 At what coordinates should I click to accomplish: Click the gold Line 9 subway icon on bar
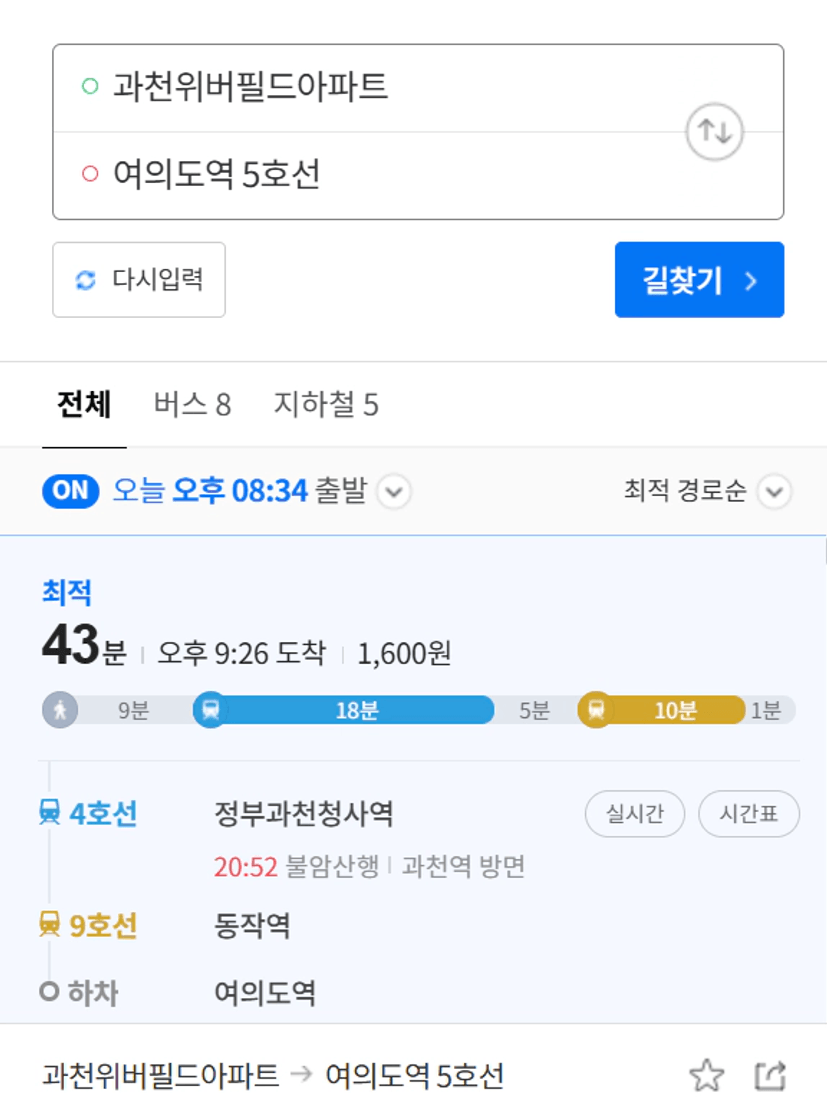[596, 710]
